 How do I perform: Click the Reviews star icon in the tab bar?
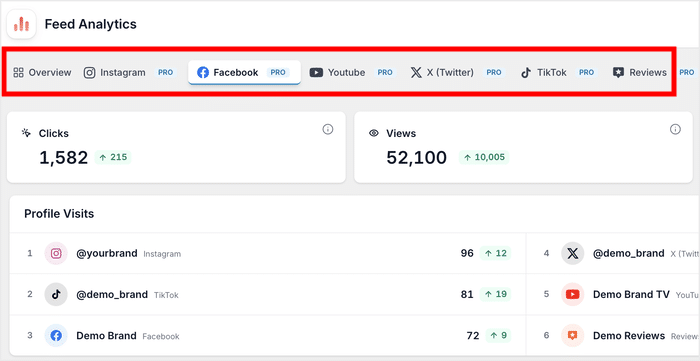pyautogui.click(x=618, y=73)
